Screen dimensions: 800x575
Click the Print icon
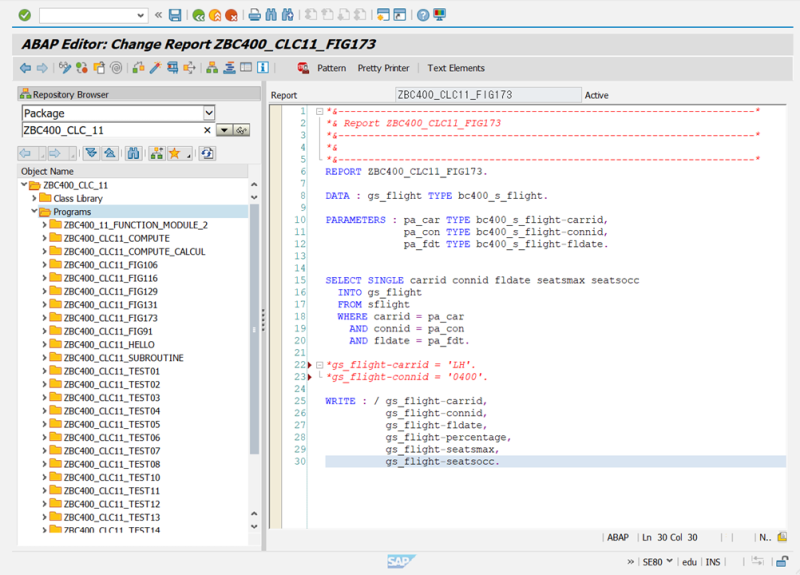255,15
